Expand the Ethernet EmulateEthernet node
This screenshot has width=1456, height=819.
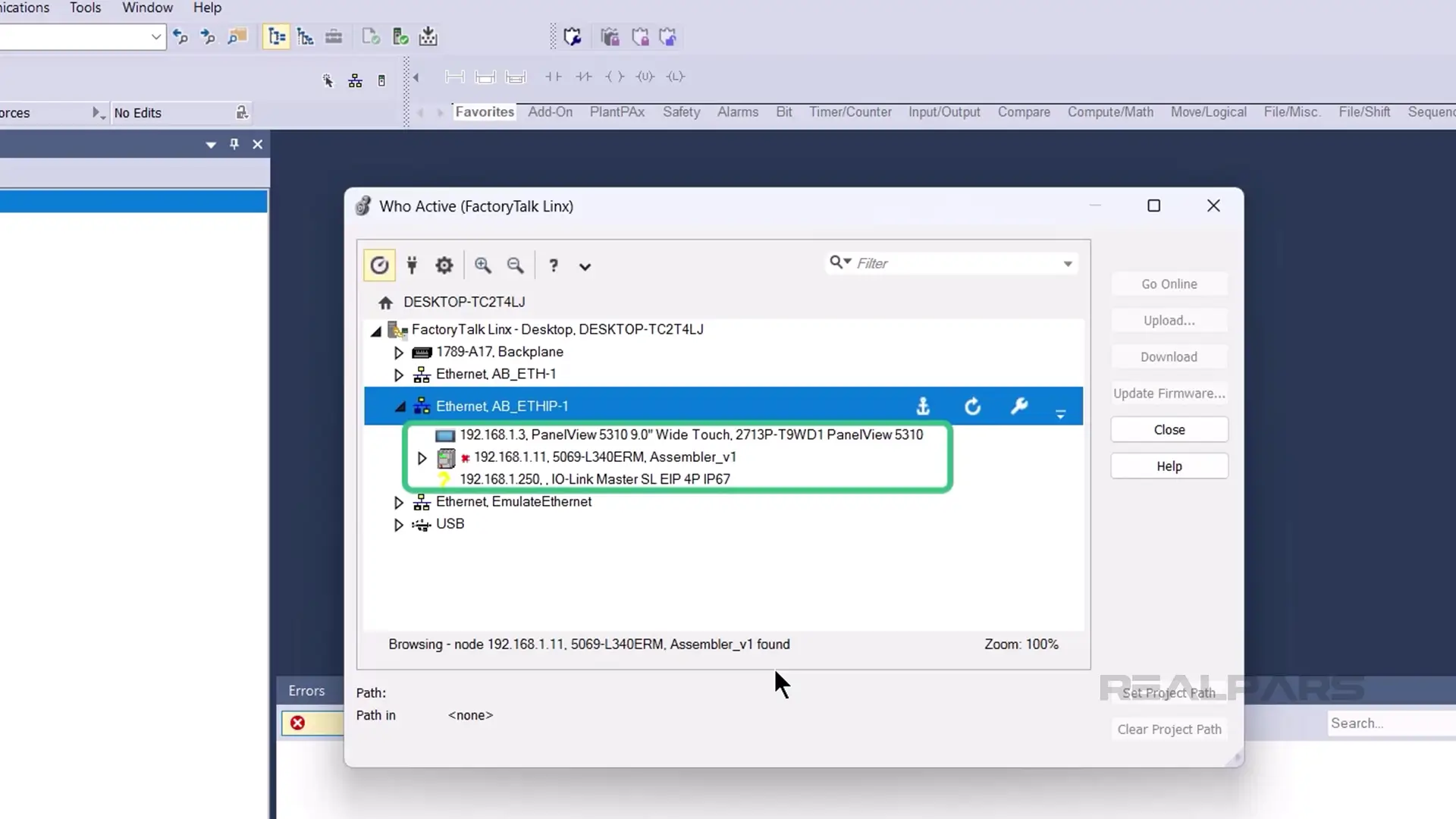398,503
